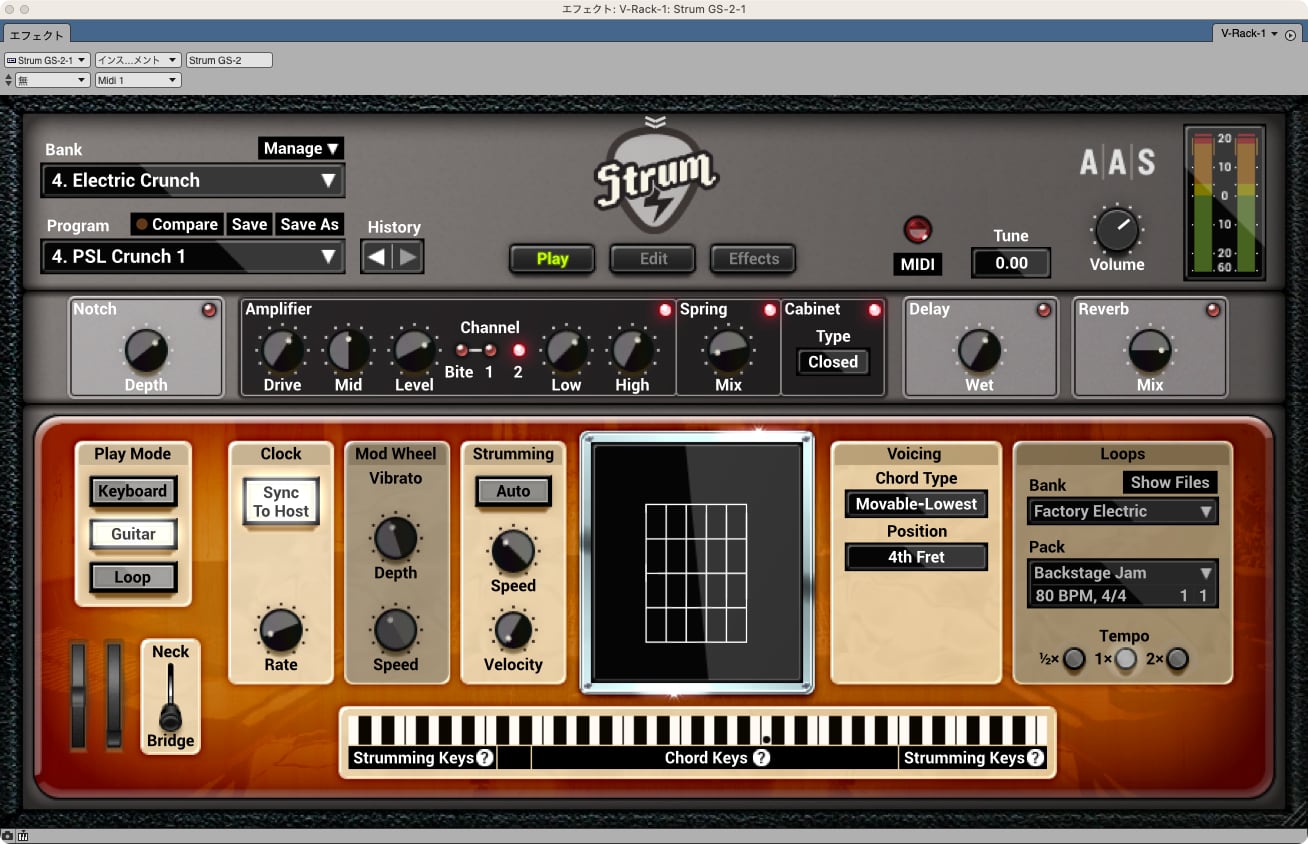The height and width of the screenshot is (844, 1308).
Task: Click the Show Files button
Action: click(x=1169, y=482)
